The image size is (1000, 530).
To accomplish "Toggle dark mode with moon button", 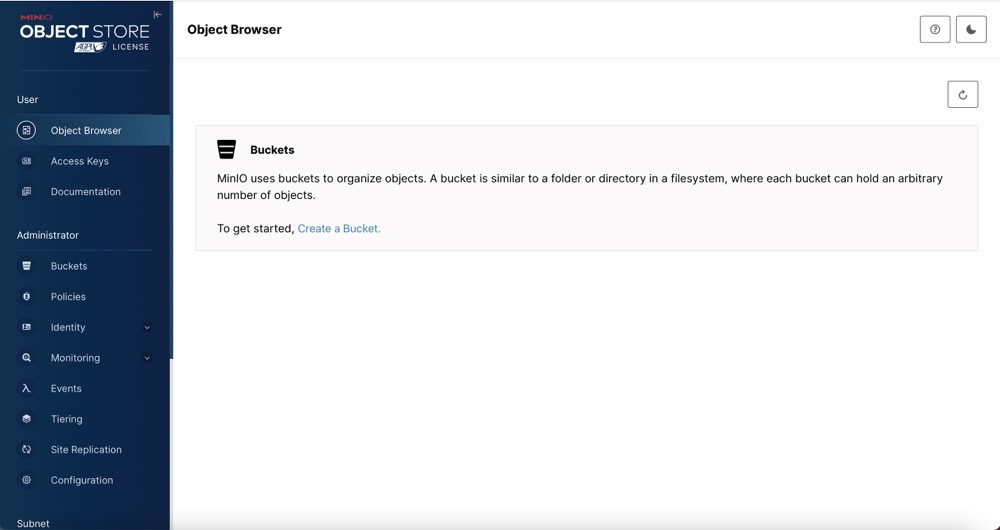I will pyautogui.click(x=971, y=30).
